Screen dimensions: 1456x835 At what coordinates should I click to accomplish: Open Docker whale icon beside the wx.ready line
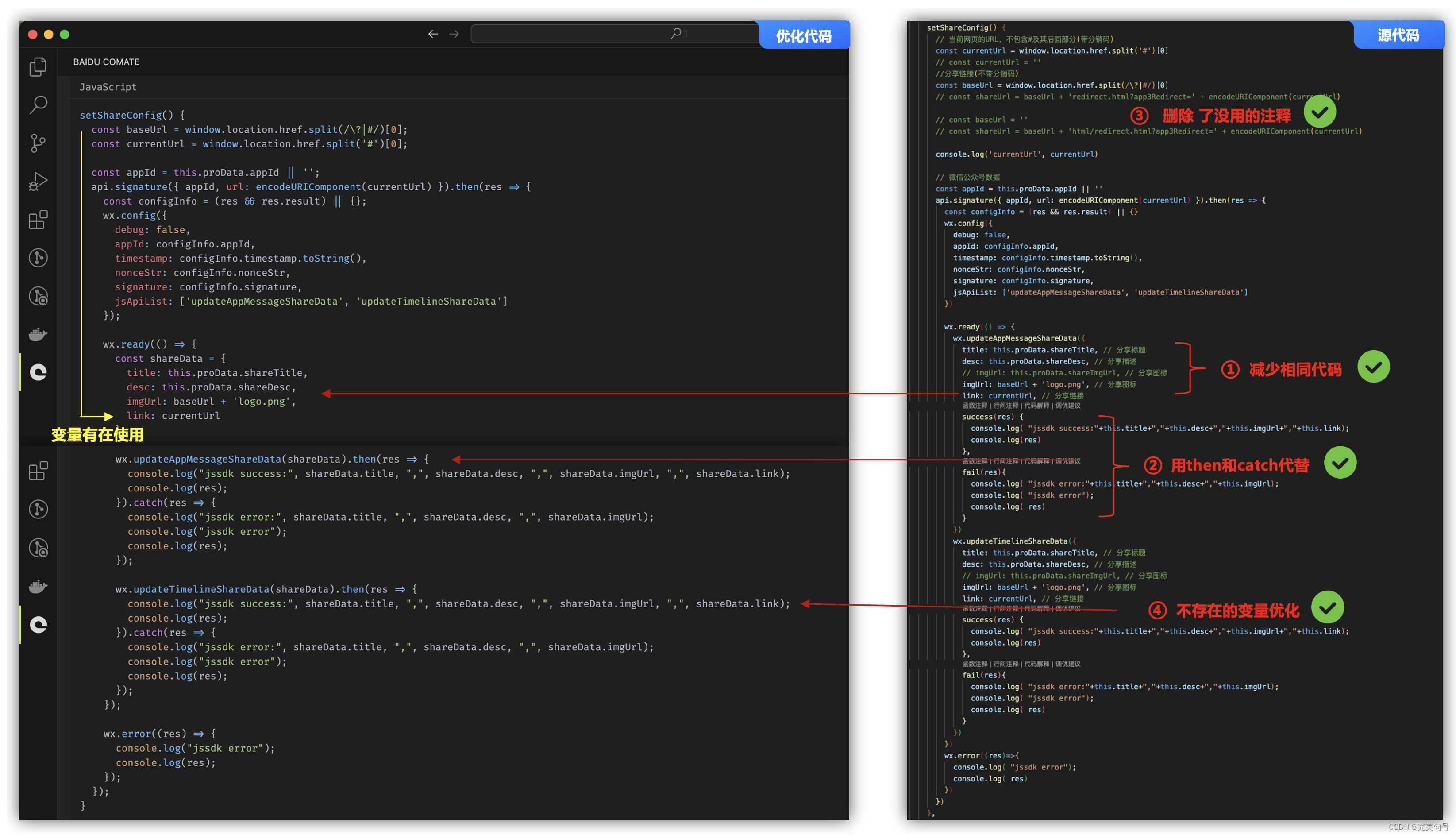38,334
